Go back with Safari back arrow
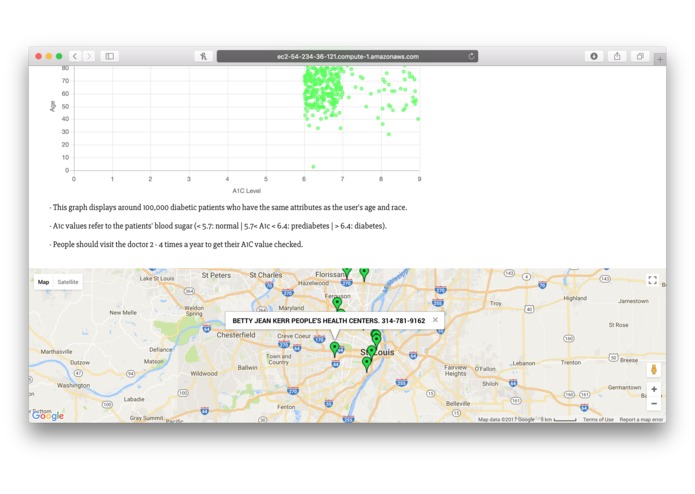The width and height of the screenshot is (695, 494). point(75,56)
